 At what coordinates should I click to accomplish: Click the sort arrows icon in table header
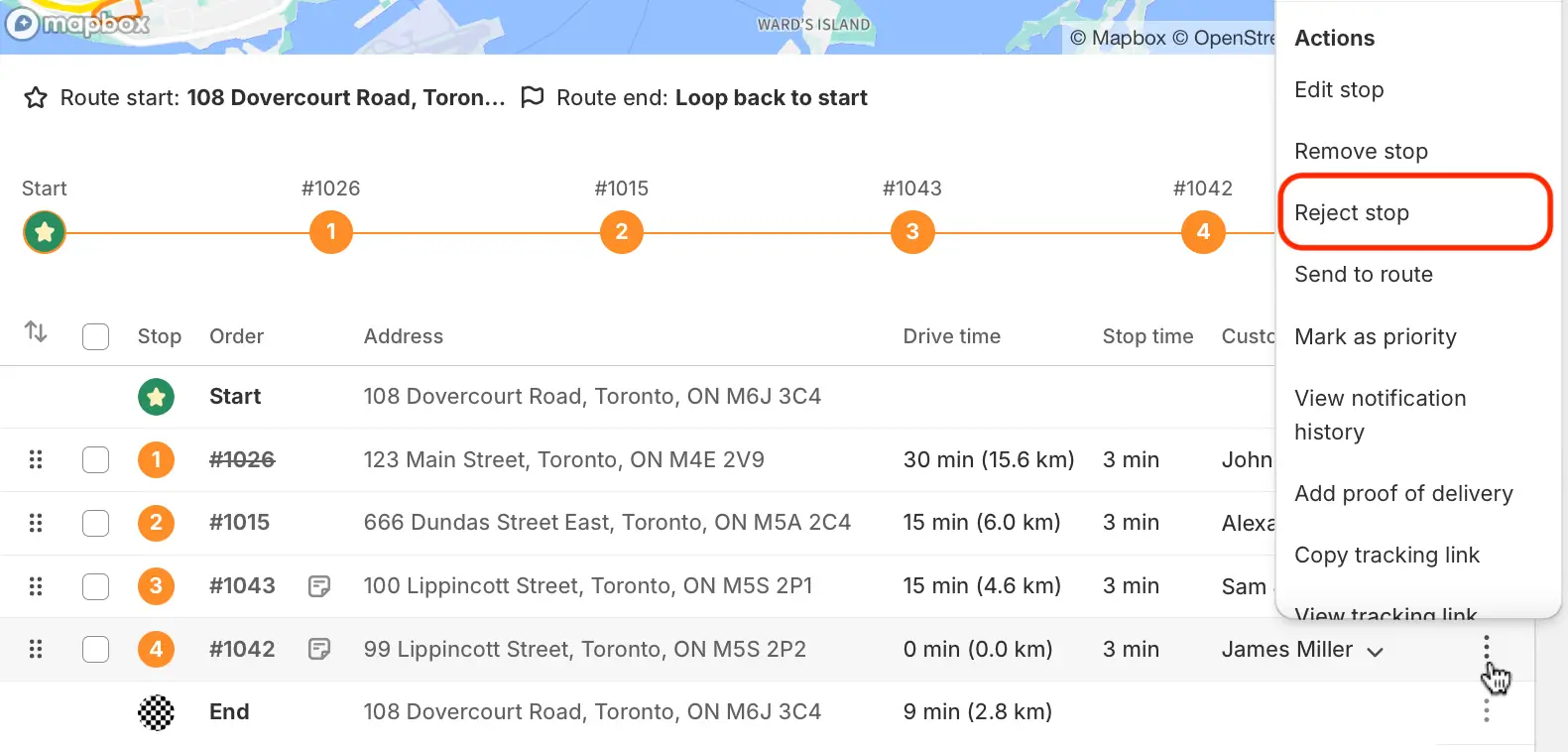click(x=36, y=331)
